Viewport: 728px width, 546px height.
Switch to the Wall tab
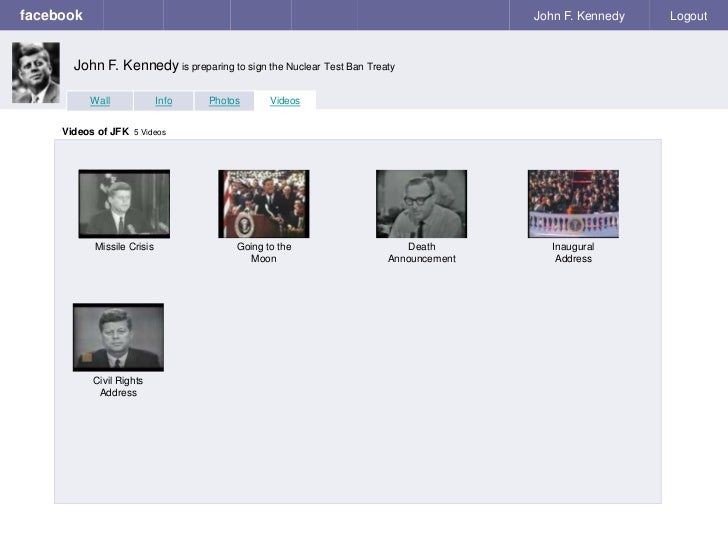[x=100, y=101]
